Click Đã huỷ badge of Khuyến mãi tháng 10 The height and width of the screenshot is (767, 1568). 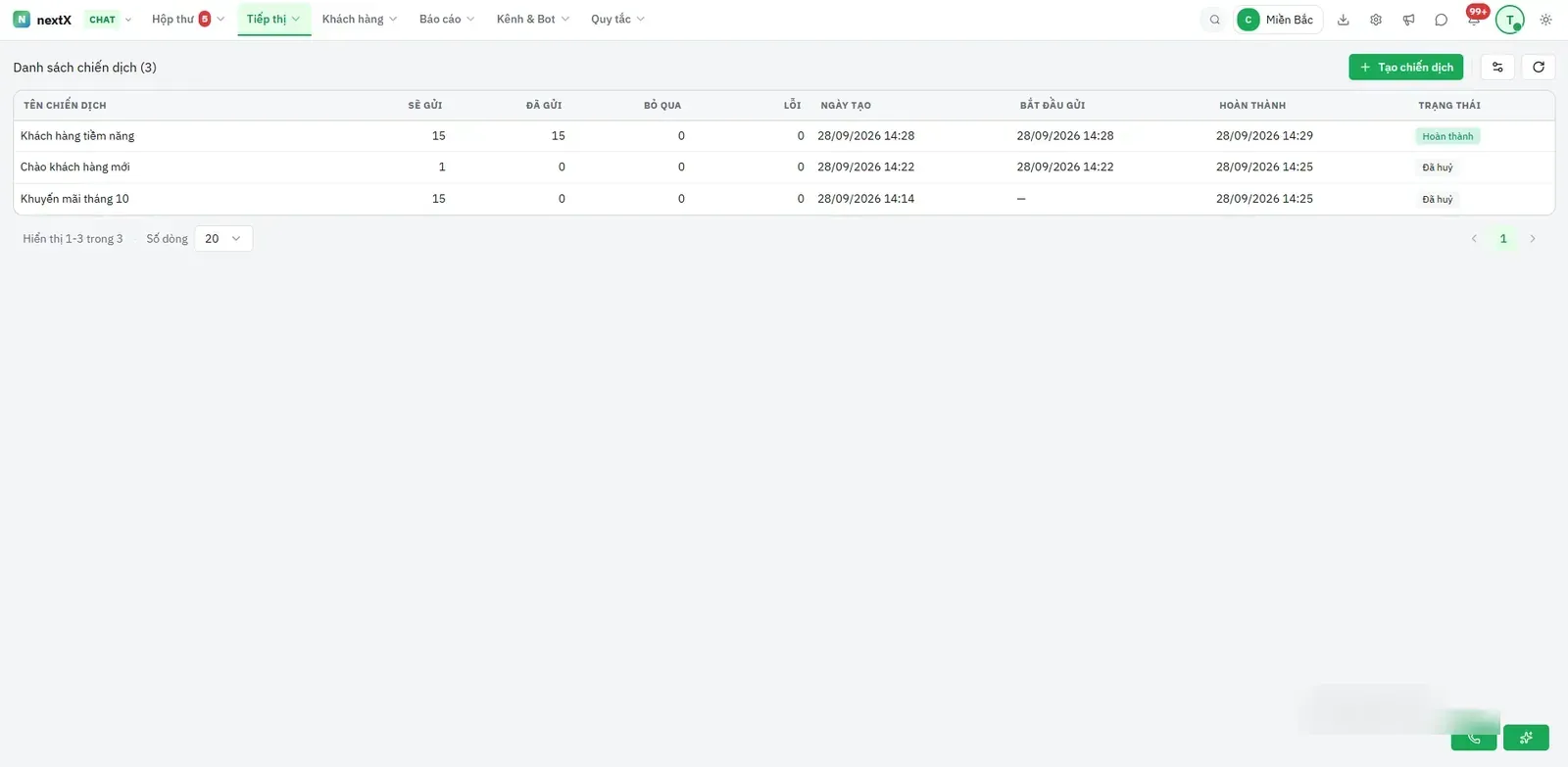click(x=1438, y=199)
